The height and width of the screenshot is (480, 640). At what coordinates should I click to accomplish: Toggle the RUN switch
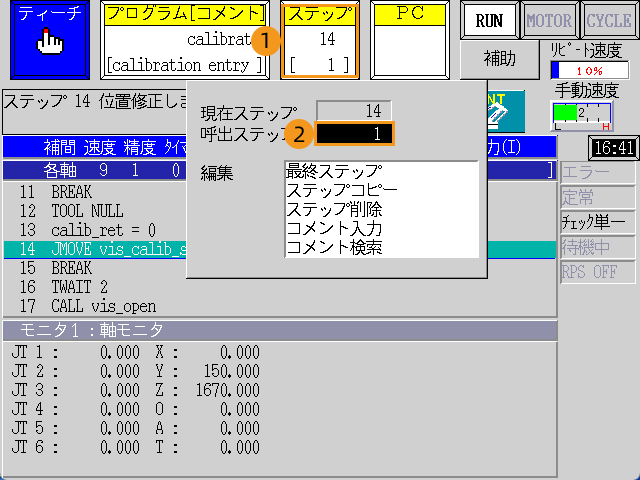pos(489,20)
